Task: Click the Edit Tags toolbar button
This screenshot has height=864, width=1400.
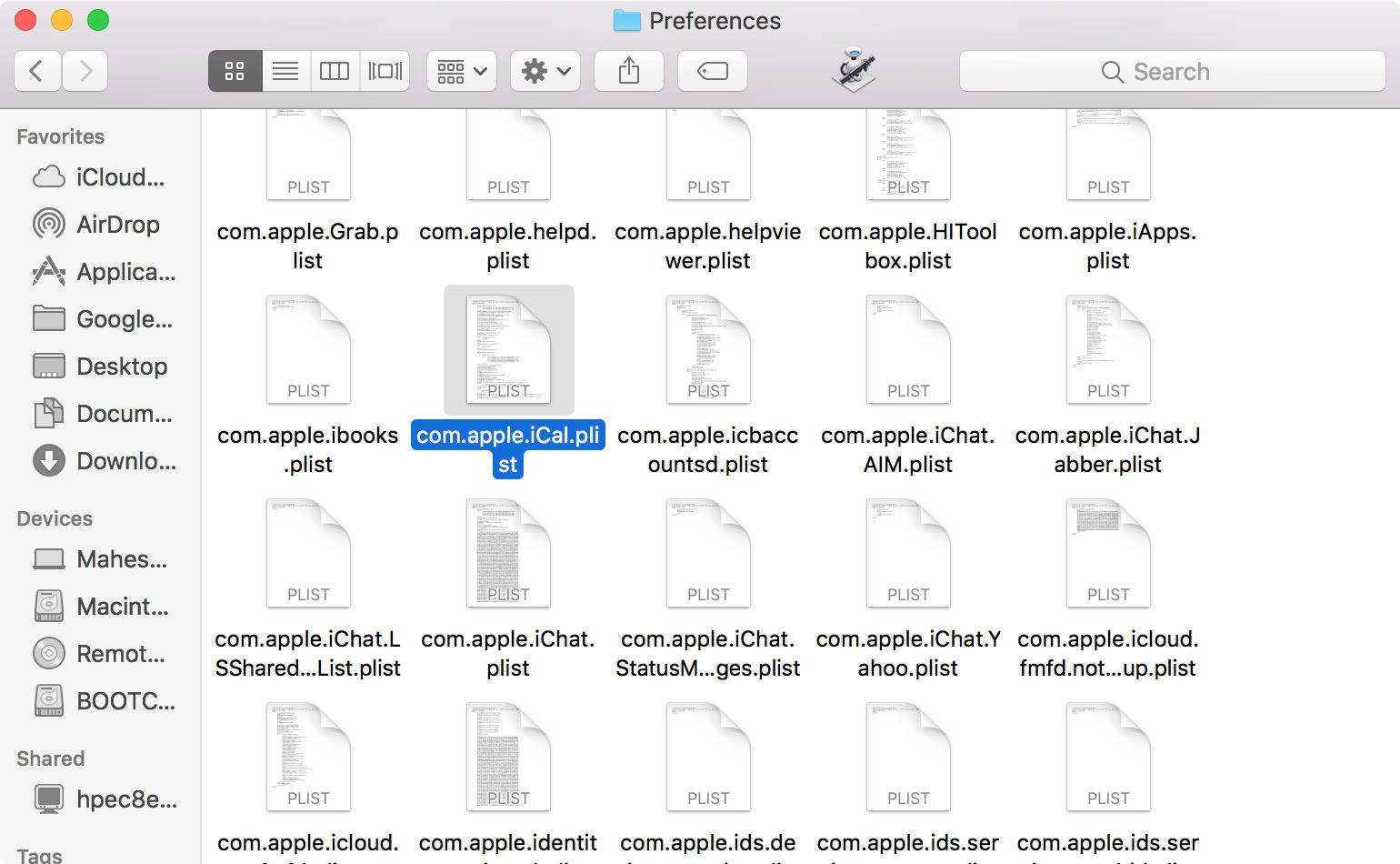Action: (713, 71)
